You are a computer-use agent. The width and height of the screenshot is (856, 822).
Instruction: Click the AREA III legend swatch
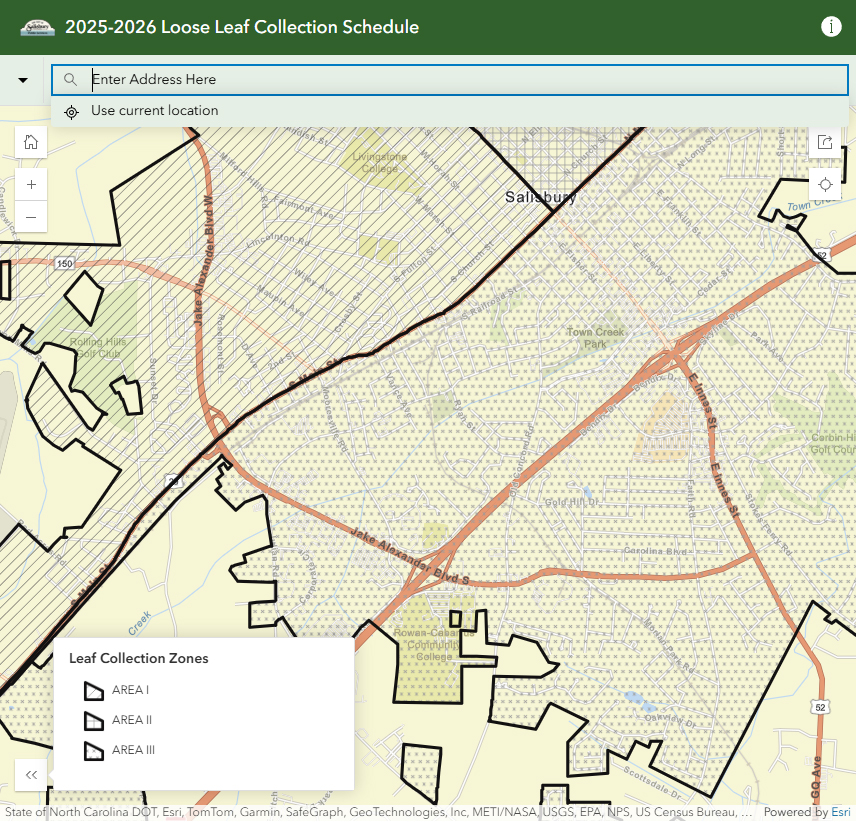(x=93, y=750)
